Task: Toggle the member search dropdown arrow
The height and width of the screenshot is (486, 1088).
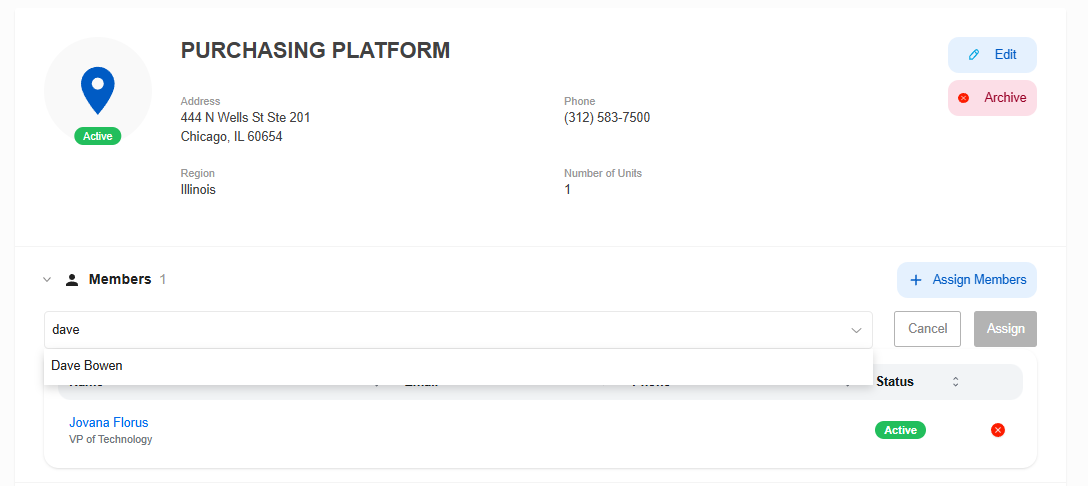Action: (856, 330)
